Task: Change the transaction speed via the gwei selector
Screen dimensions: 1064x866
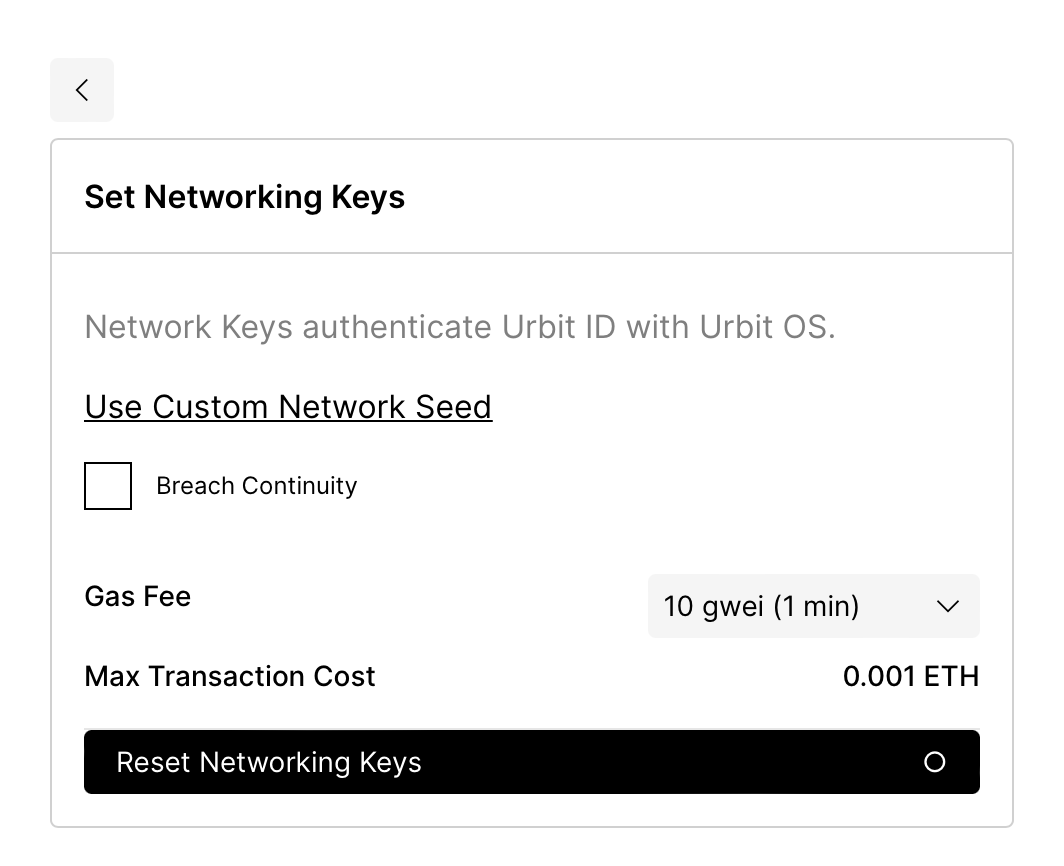Action: (x=813, y=606)
